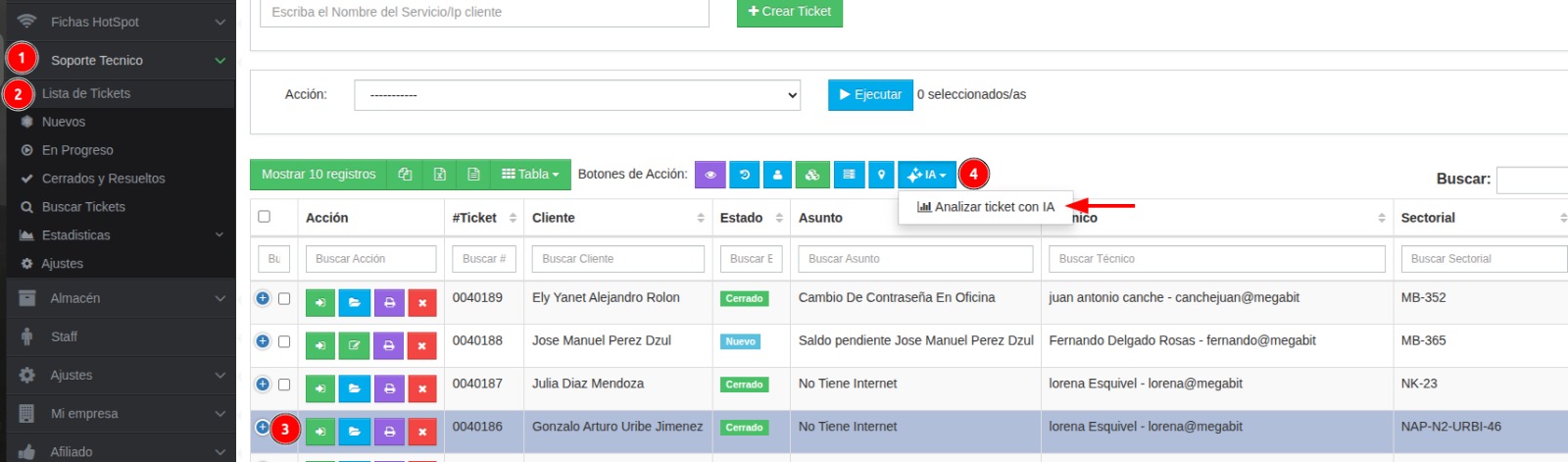Tick the select-all checkbox in table header
Image resolution: width=1568 pixels, height=462 pixels.
point(264,217)
